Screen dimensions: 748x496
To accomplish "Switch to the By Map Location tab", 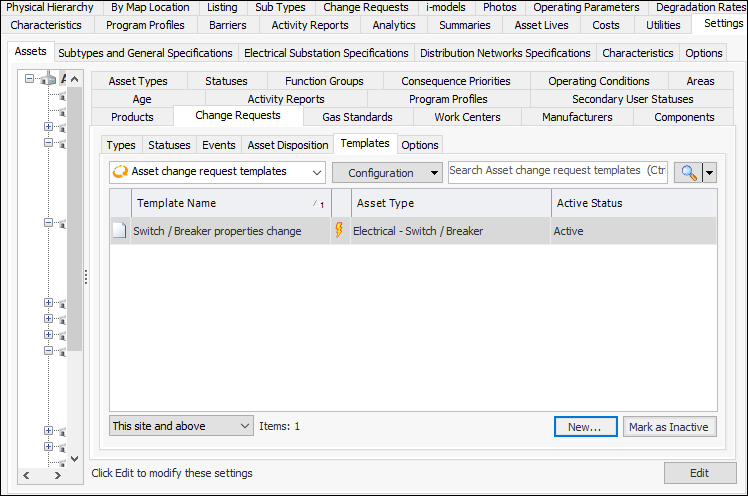I will [150, 7].
